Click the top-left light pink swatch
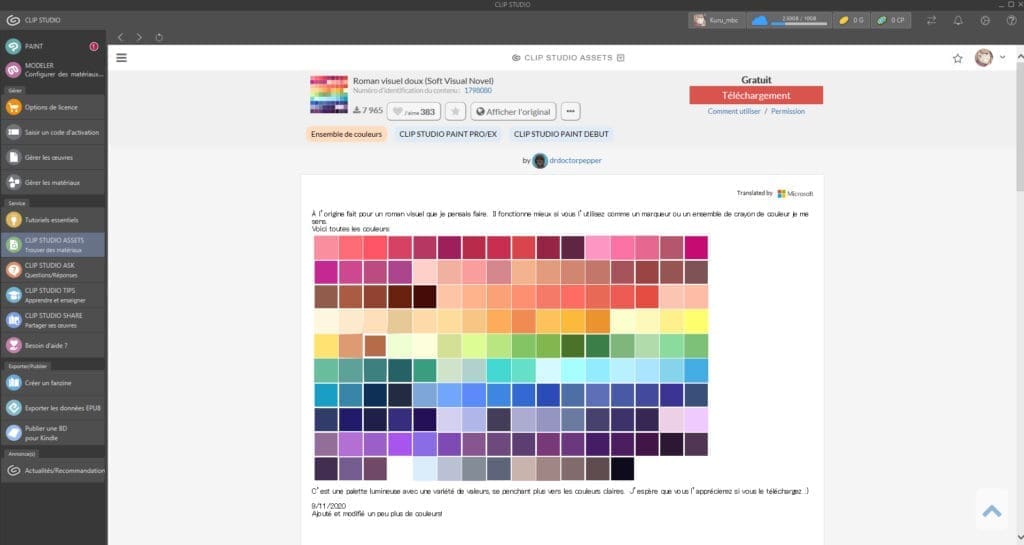Screen dimensions: 1024x545 click(326, 248)
